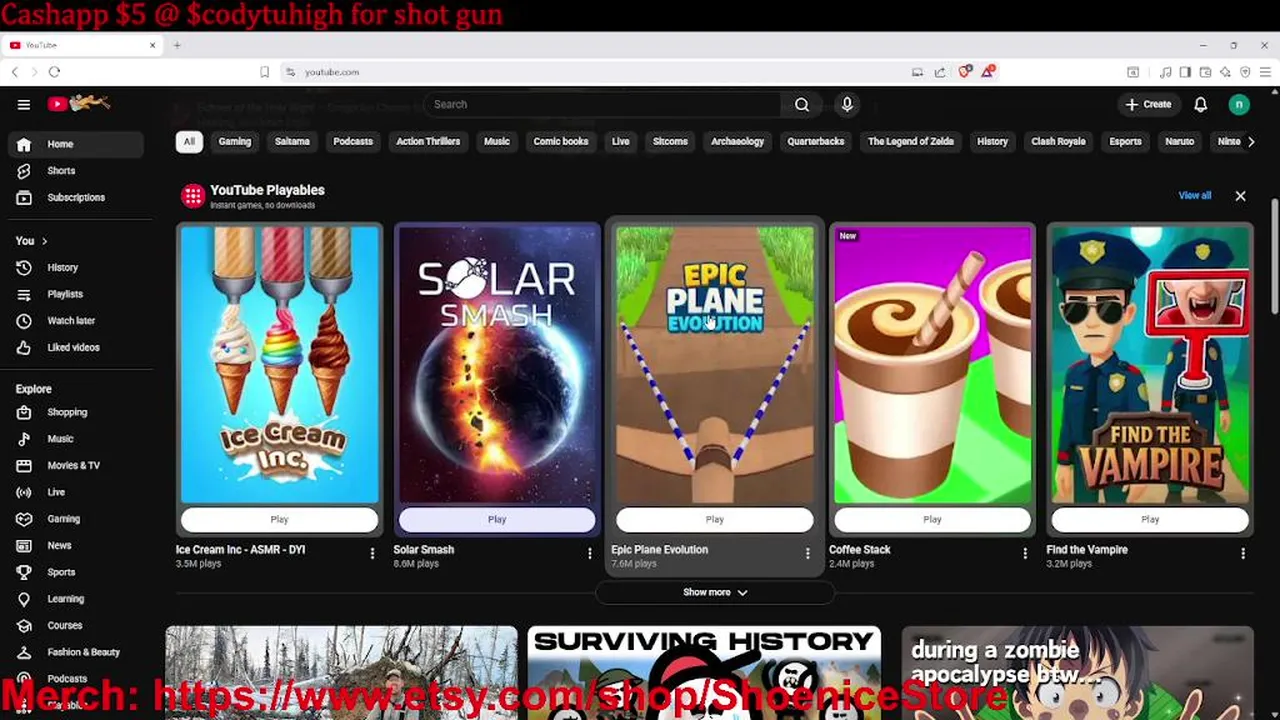Screen dimensions: 1280x720
Task: Bookmark the page from the address bar
Action: [264, 72]
